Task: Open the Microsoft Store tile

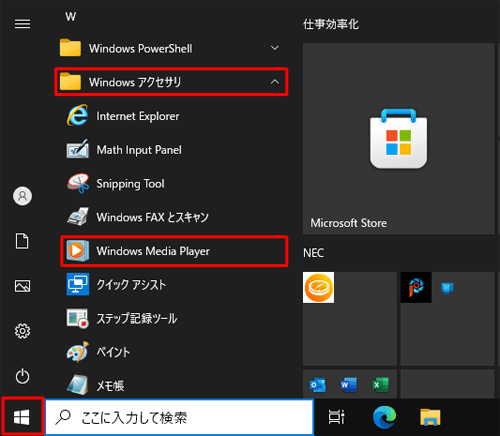Action: point(398,139)
